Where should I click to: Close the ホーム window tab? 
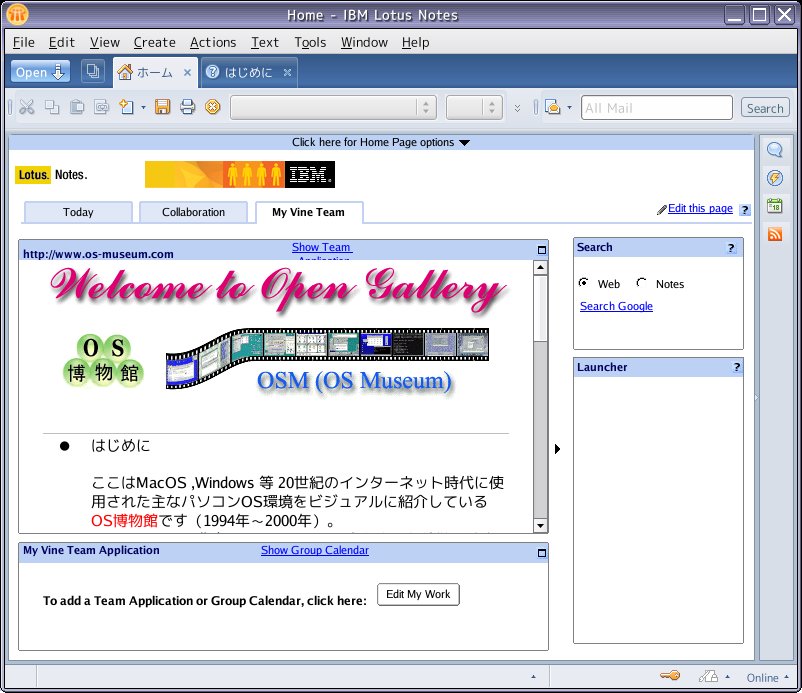187,73
